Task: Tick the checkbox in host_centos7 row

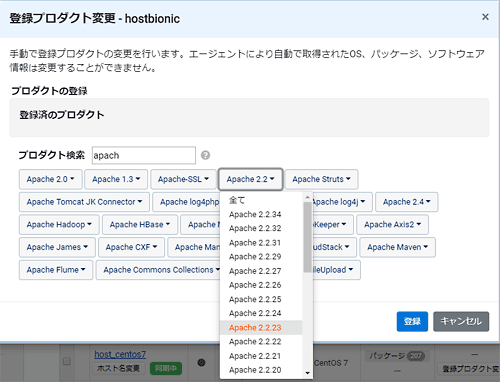Action: tap(67, 361)
